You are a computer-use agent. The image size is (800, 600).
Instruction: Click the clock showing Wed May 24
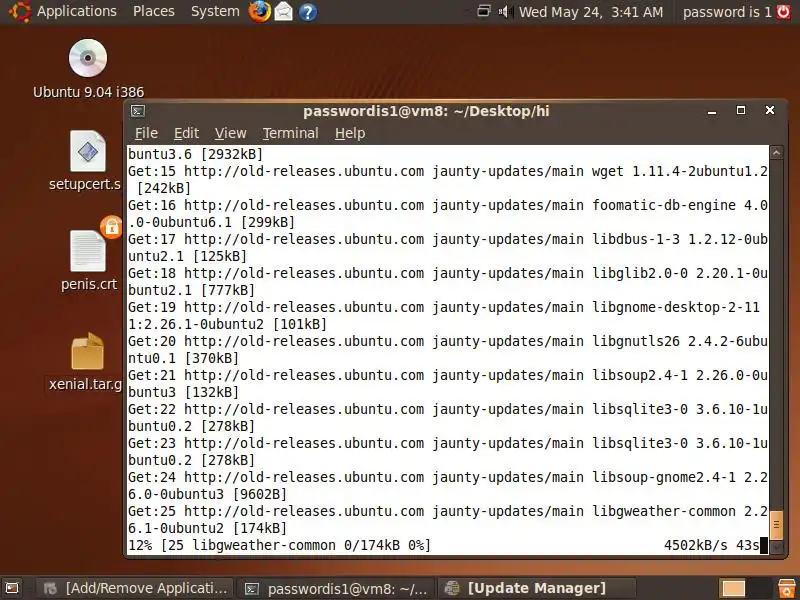591,12
